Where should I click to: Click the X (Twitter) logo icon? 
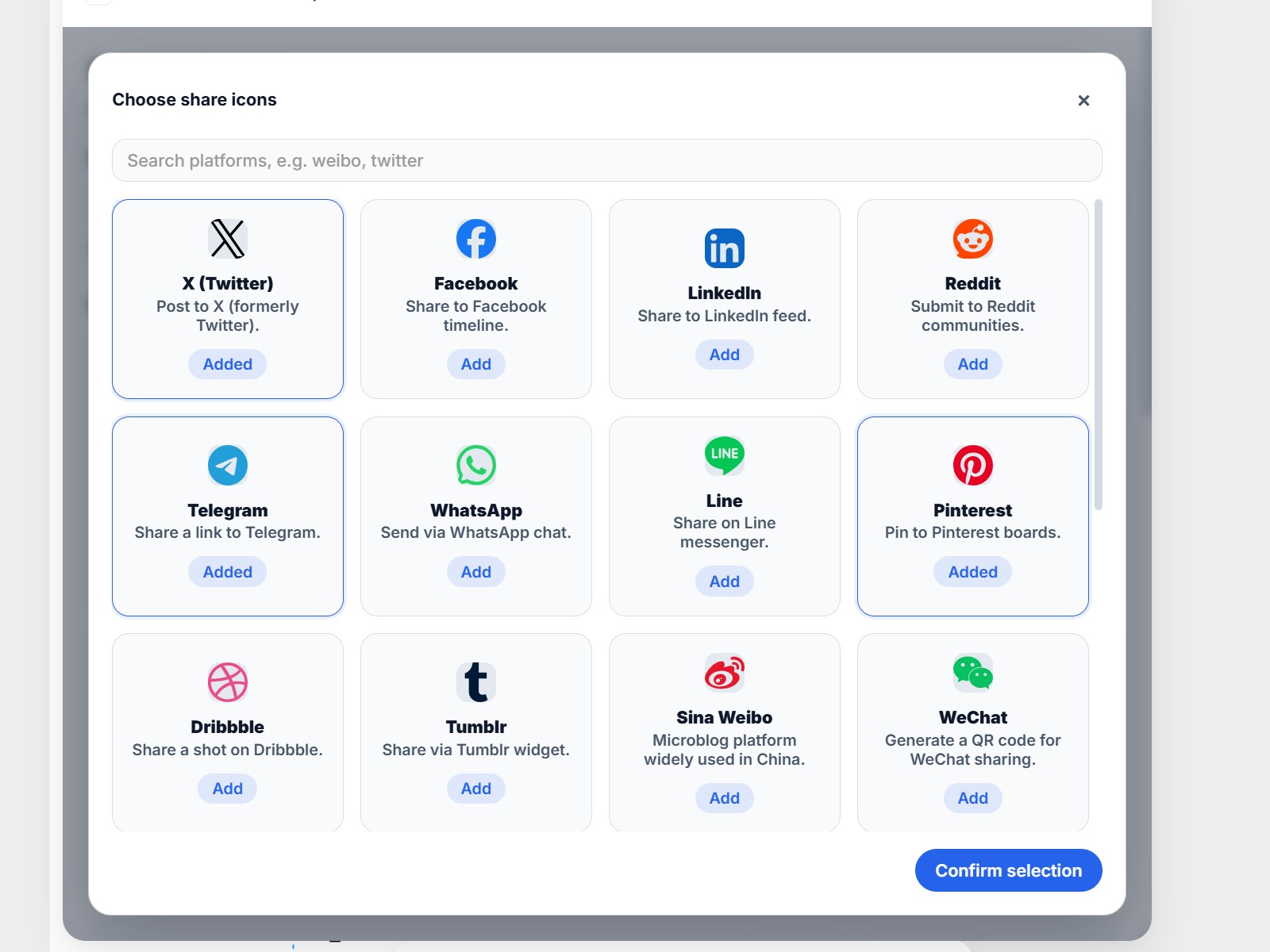coord(227,239)
